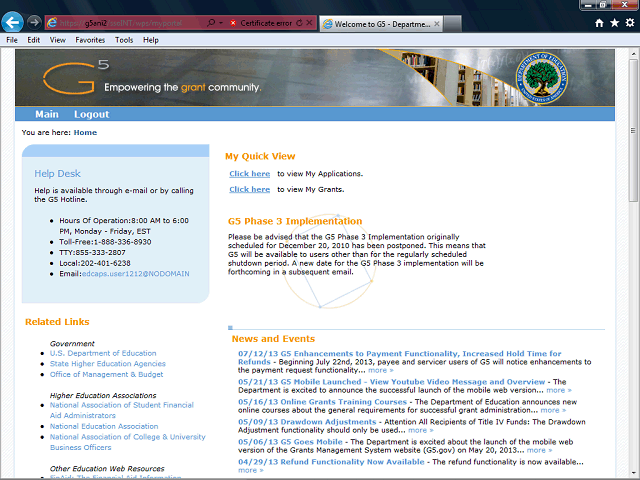The height and width of the screenshot is (480, 640).
Task: Open 07/12/13 G5 Enhancements to Payment Functionality article
Action: (400, 358)
